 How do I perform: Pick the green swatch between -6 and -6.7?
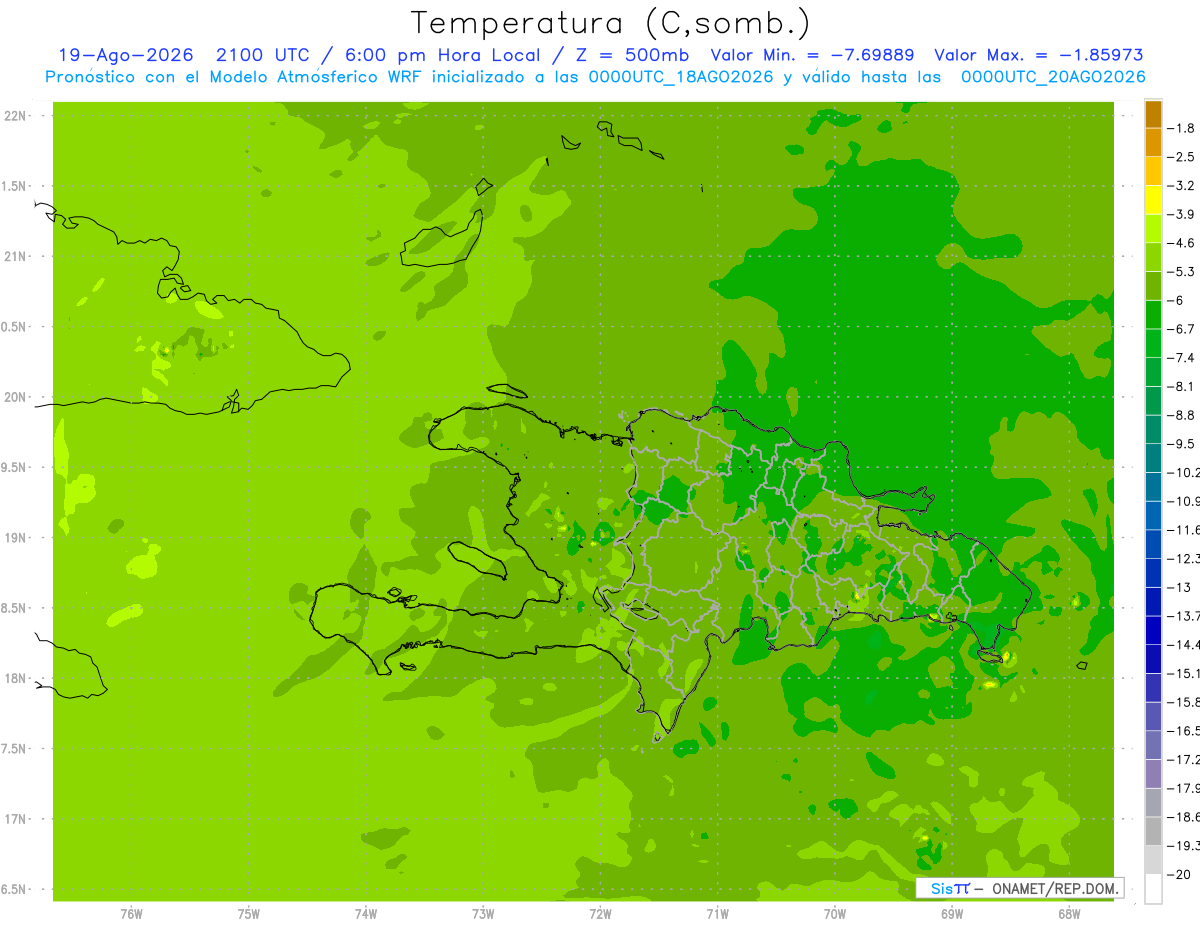[x=1153, y=314]
